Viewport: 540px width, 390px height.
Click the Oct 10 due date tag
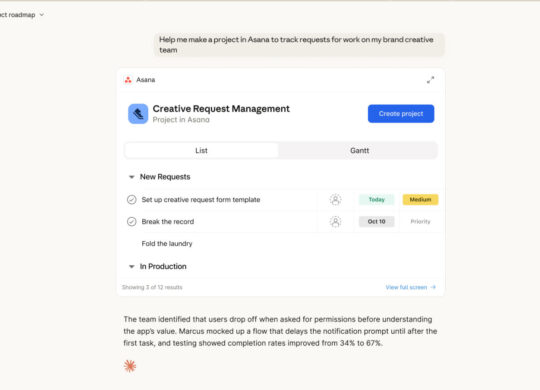click(376, 222)
